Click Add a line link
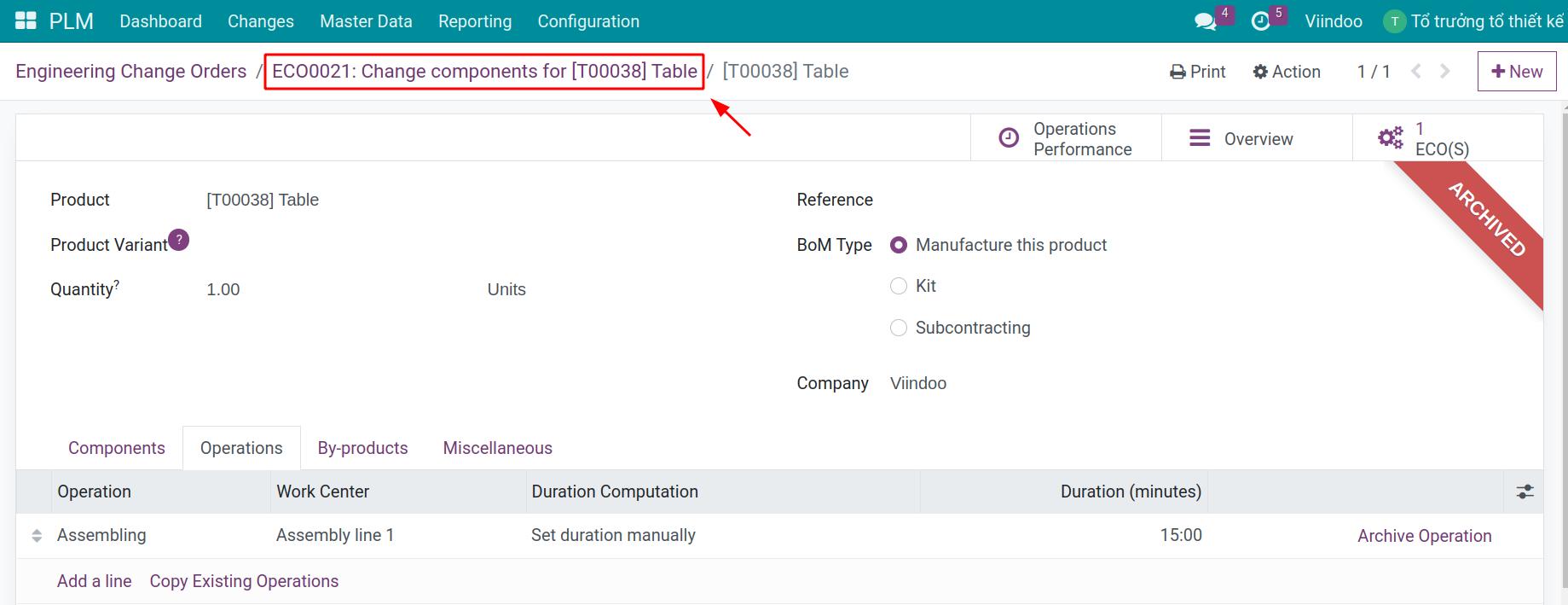Image resolution: width=1568 pixels, height=605 pixels. (x=95, y=581)
